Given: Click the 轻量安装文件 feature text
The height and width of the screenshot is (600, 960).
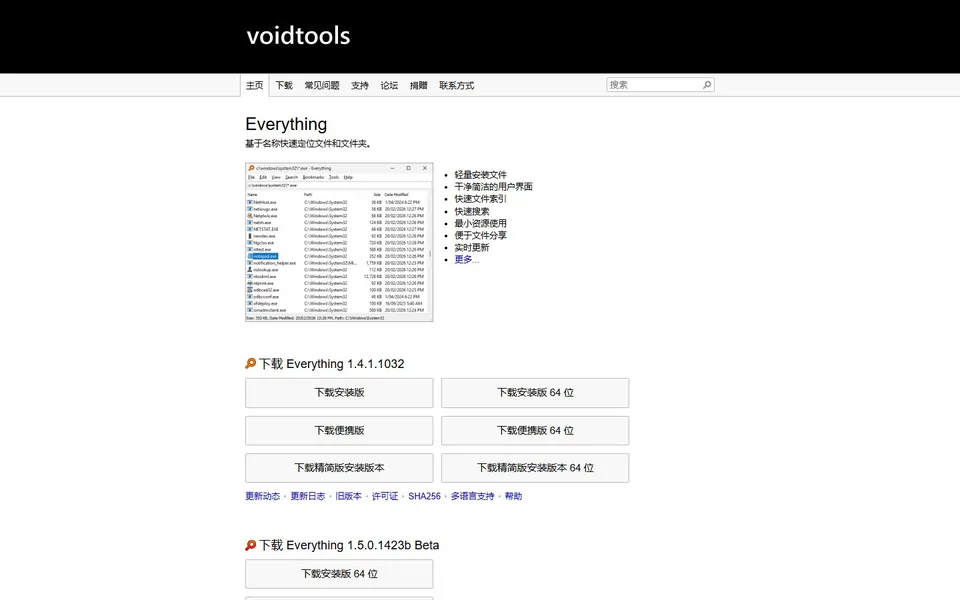Looking at the screenshot, I should coord(481,174).
